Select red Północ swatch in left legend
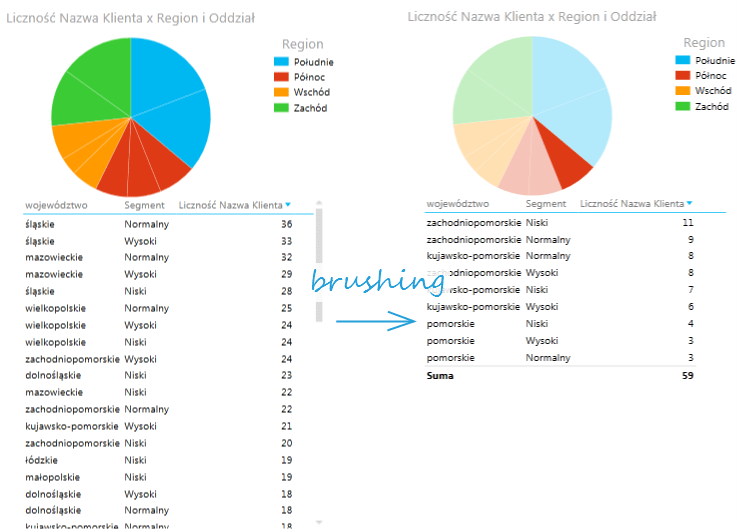Image resolution: width=737 pixels, height=529 pixels. (281, 77)
